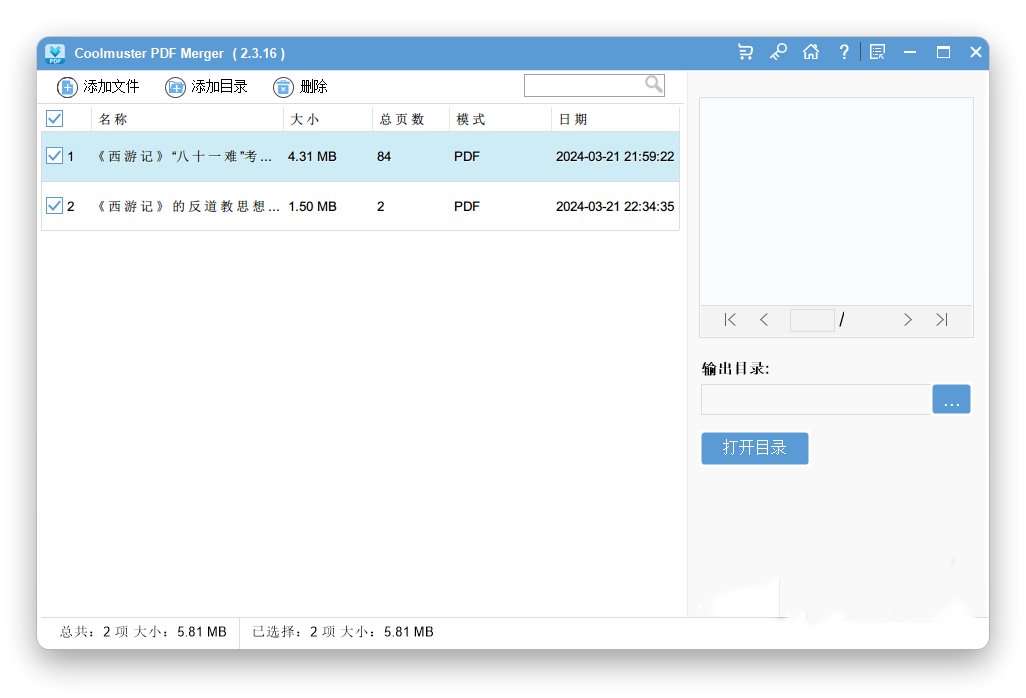Jump to last page in preview

pos(942,320)
